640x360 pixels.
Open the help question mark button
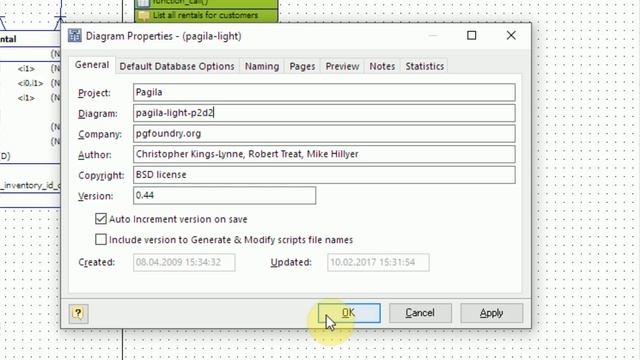pyautogui.click(x=78, y=313)
